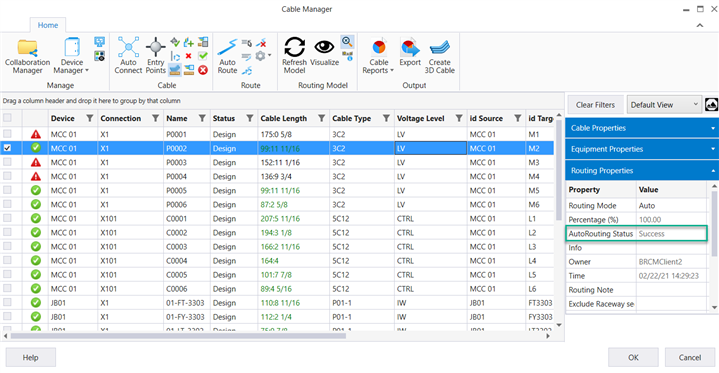Check the P0001 row checkbox
Image resolution: width=719 pixels, height=373 pixels.
7,134
